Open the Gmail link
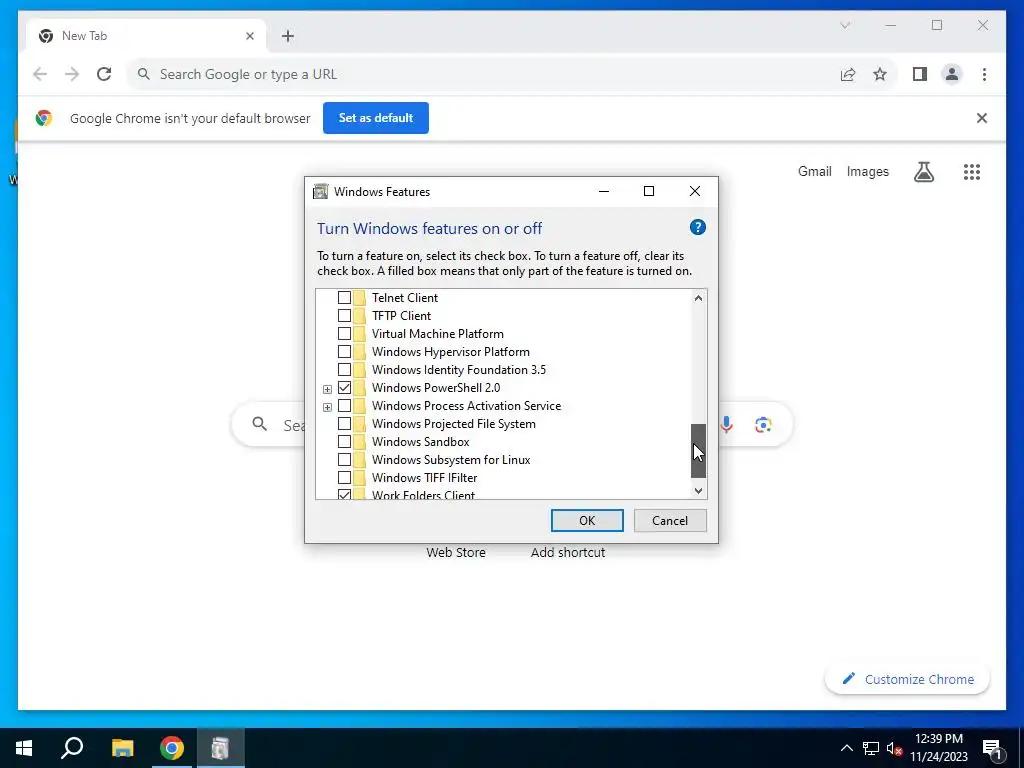Viewport: 1024px width, 768px height. point(814,172)
